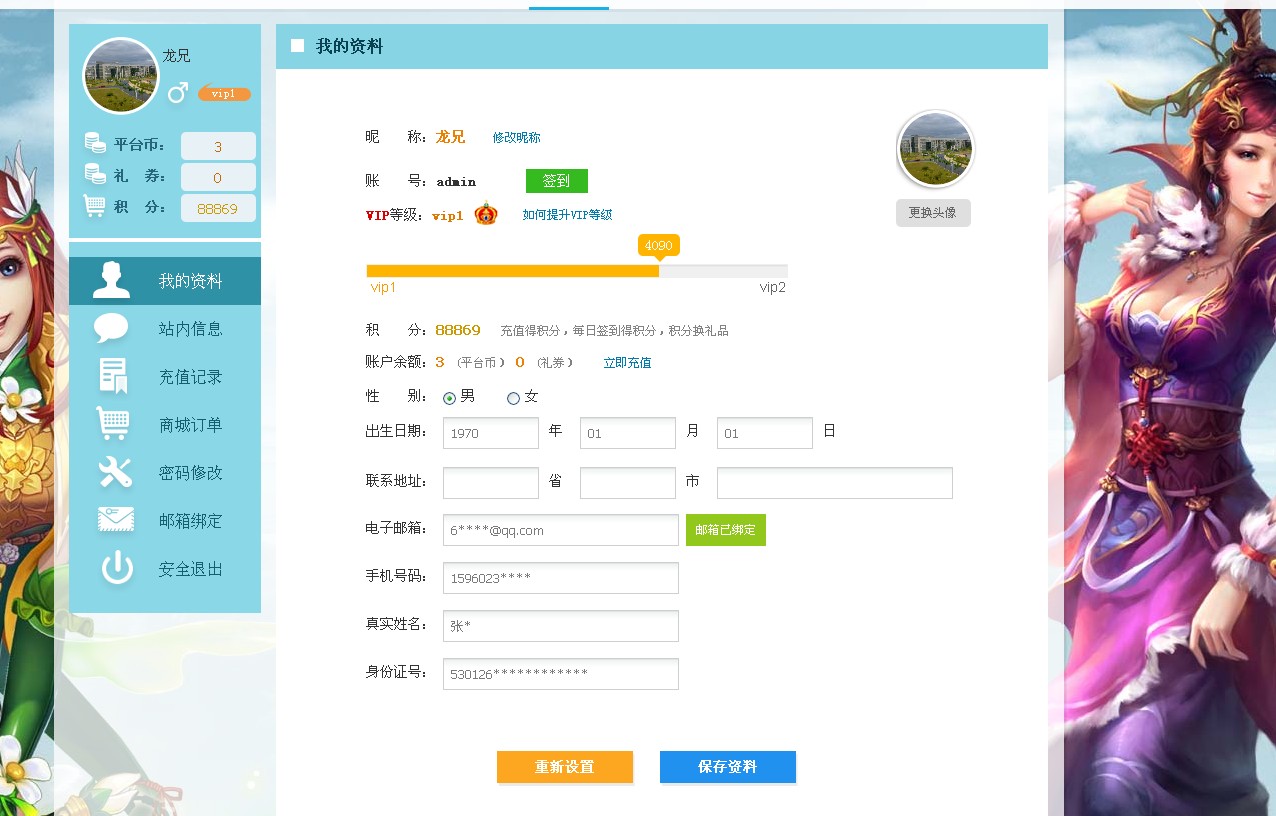
Task: Click the 手机号码 input field
Action: click(x=561, y=578)
